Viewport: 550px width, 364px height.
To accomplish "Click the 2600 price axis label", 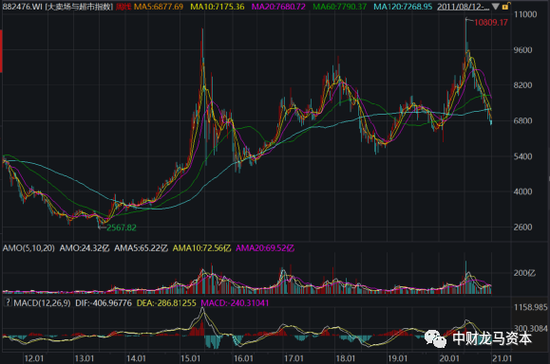I will pos(523,227).
